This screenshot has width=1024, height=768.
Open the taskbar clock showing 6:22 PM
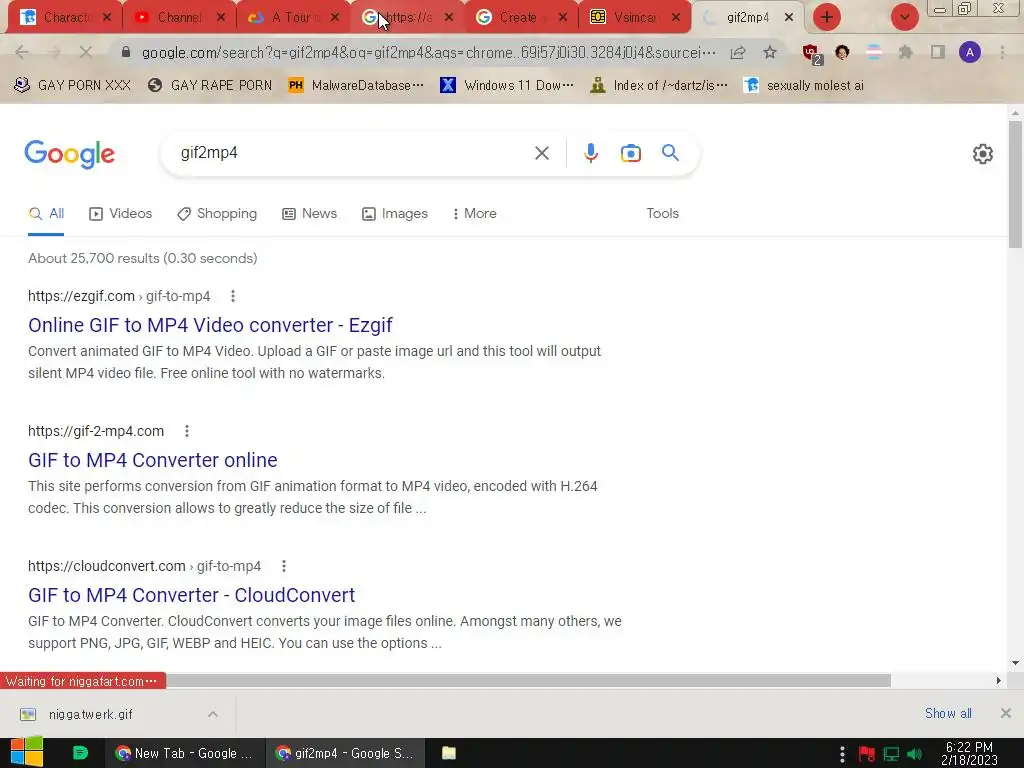pos(969,753)
